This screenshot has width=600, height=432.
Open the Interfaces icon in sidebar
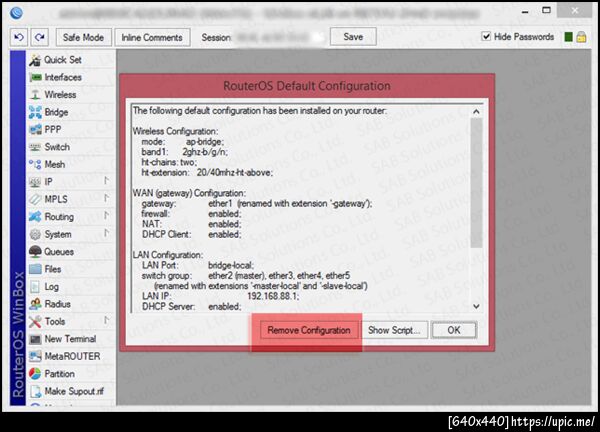pos(35,77)
